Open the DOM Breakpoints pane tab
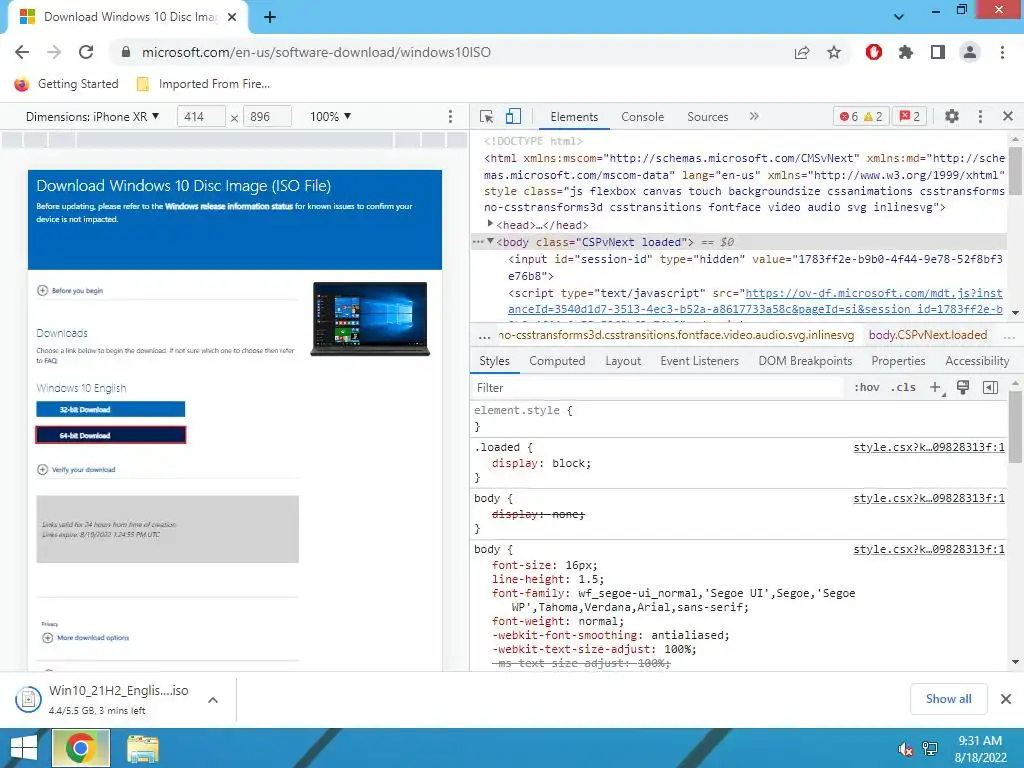The height and width of the screenshot is (768, 1024). tap(805, 361)
